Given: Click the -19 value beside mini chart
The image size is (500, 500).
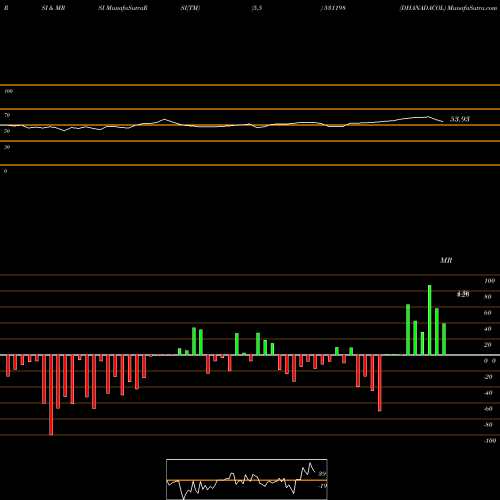Looking at the screenshot, I should coord(322,486).
